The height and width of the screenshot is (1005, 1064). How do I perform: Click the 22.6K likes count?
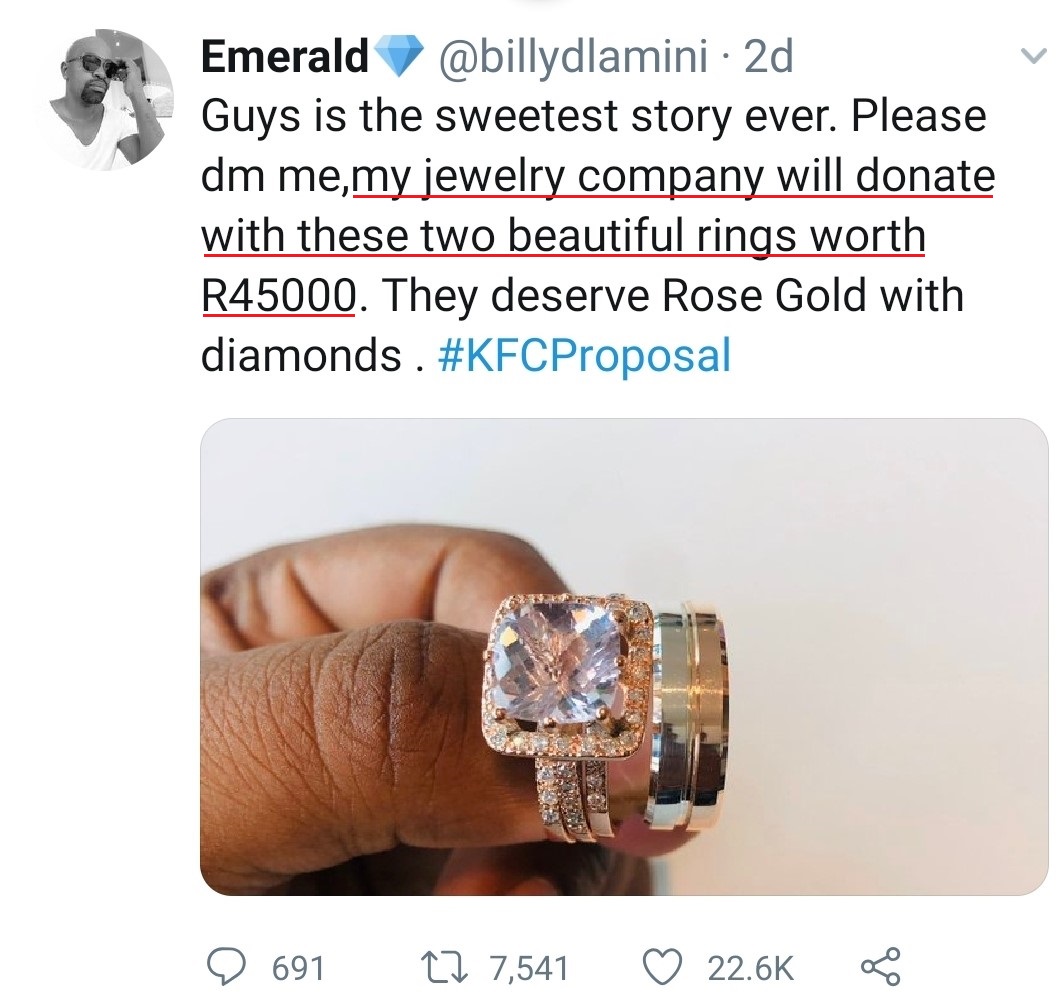click(750, 968)
